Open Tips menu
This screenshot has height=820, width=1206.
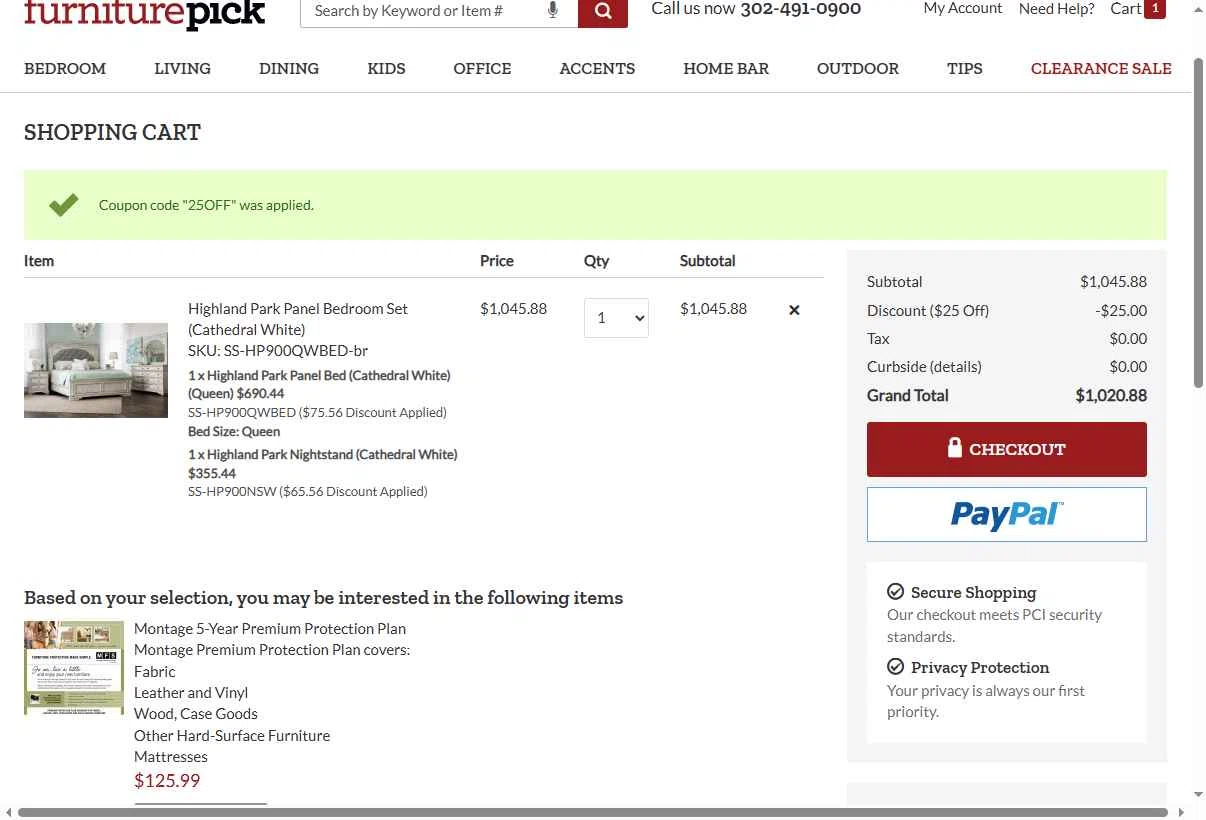point(965,69)
